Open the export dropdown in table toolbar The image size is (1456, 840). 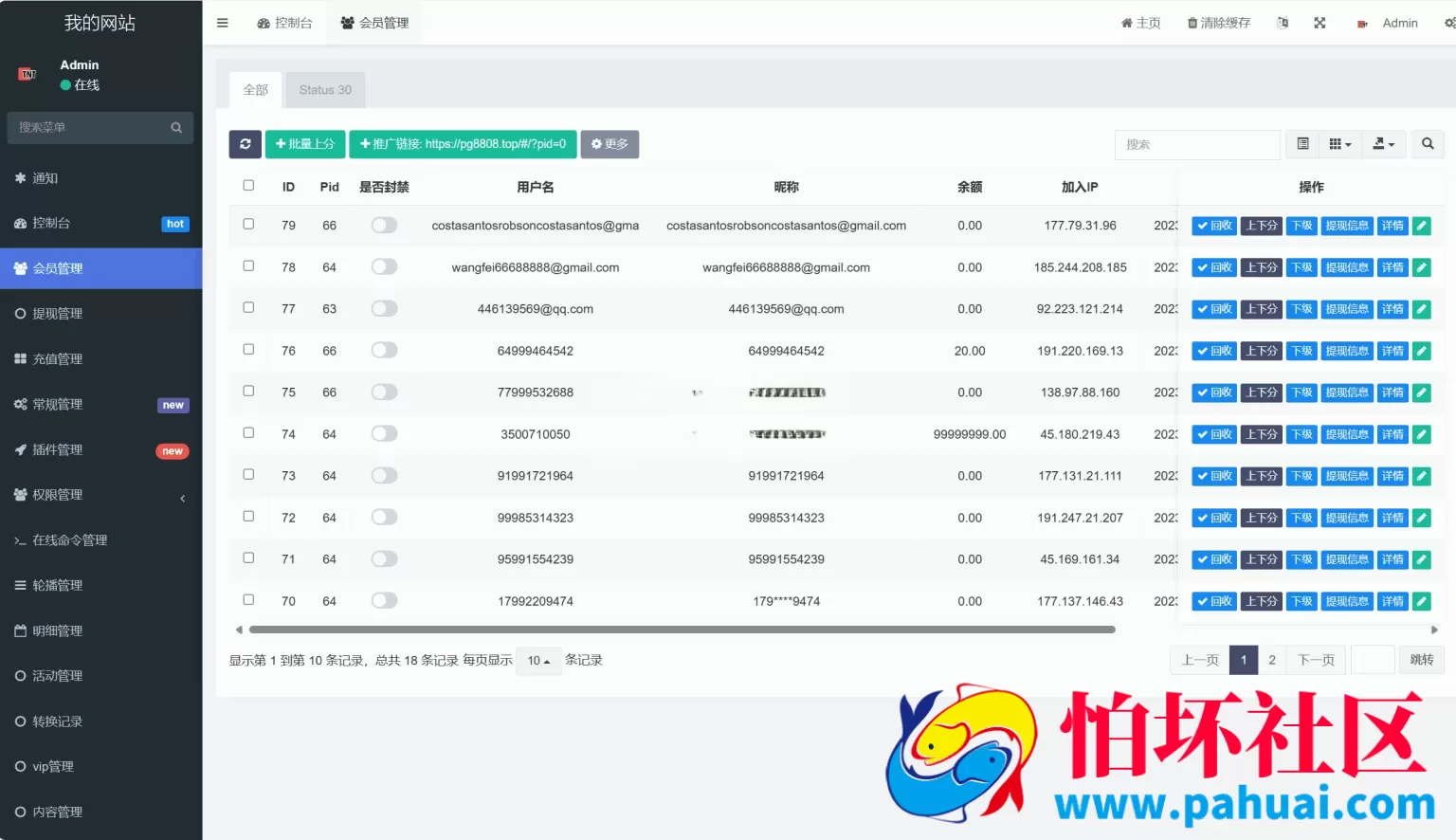pyautogui.click(x=1384, y=144)
